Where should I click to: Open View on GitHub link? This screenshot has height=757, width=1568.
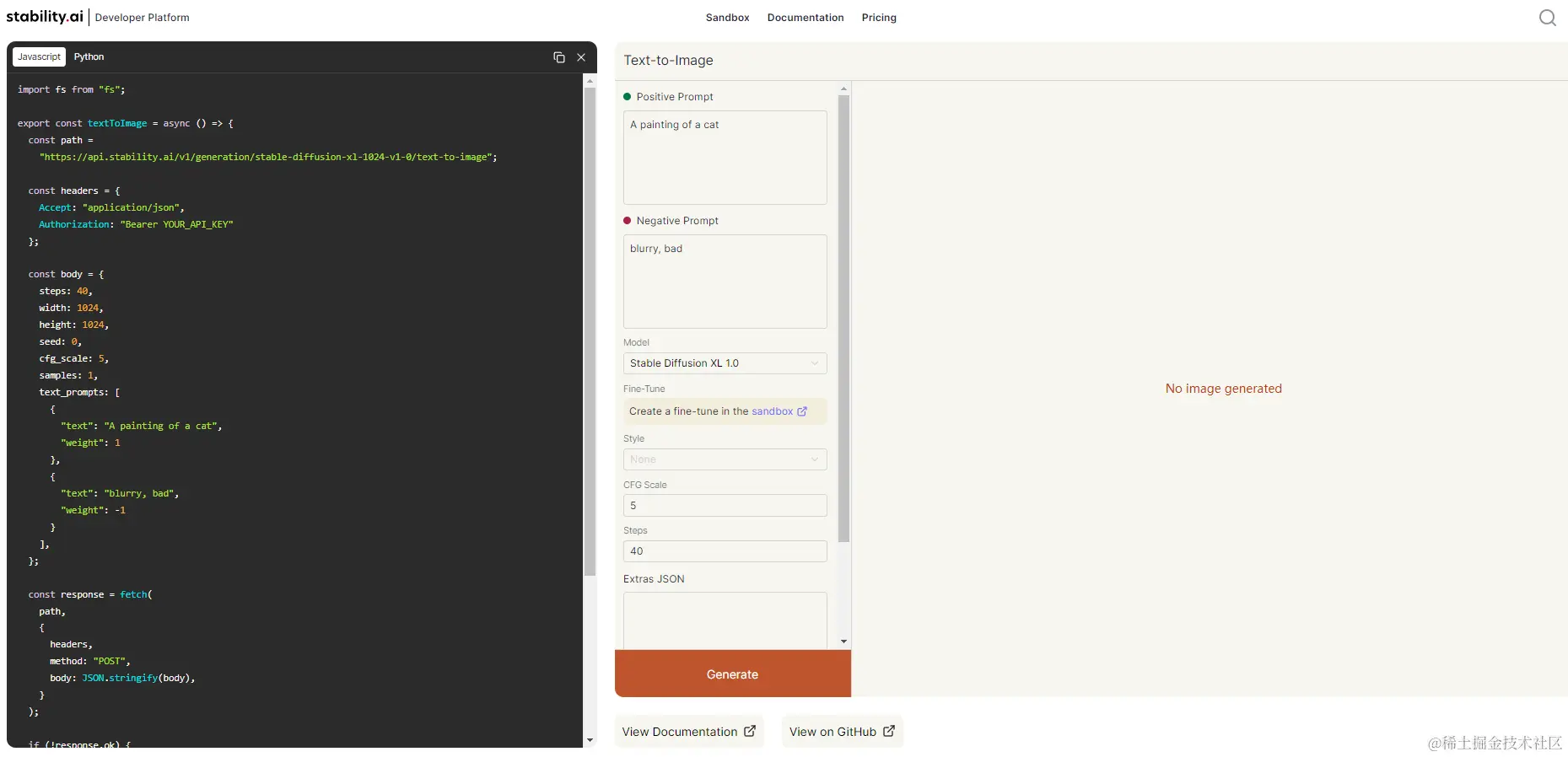842,732
